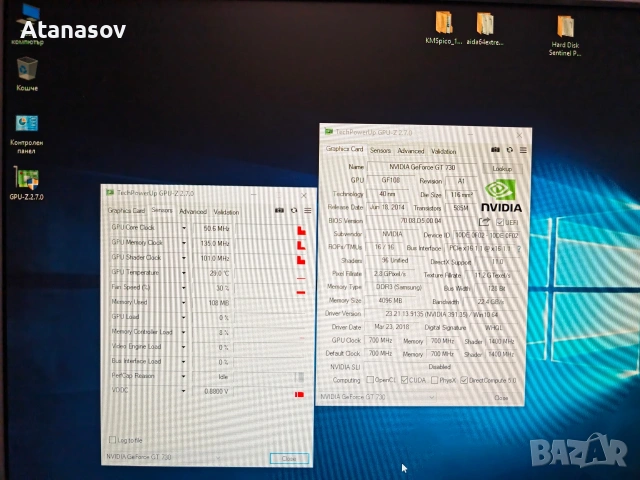Open GPU Load sensor dropdown
This screenshot has height=480, width=640.
click(x=184, y=318)
